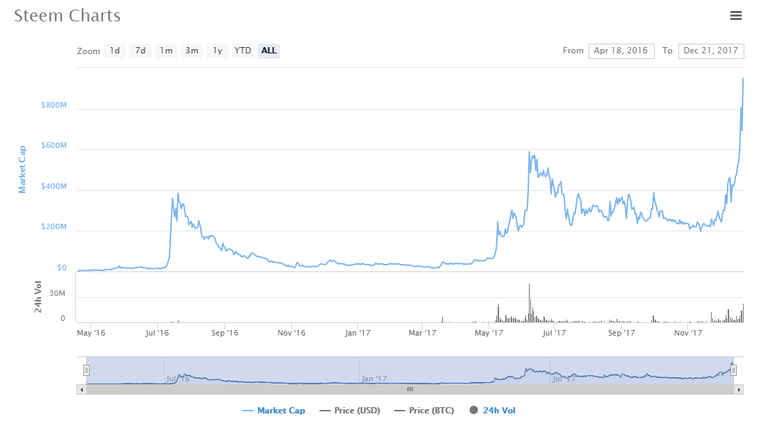Click the Sep '16 date label

[x=225, y=333]
